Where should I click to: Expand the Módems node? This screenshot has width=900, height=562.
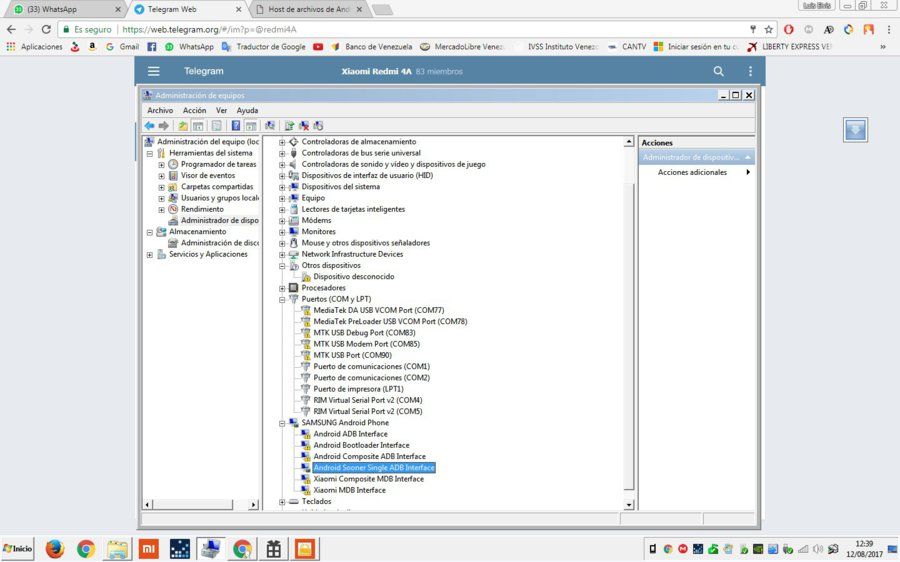click(282, 221)
